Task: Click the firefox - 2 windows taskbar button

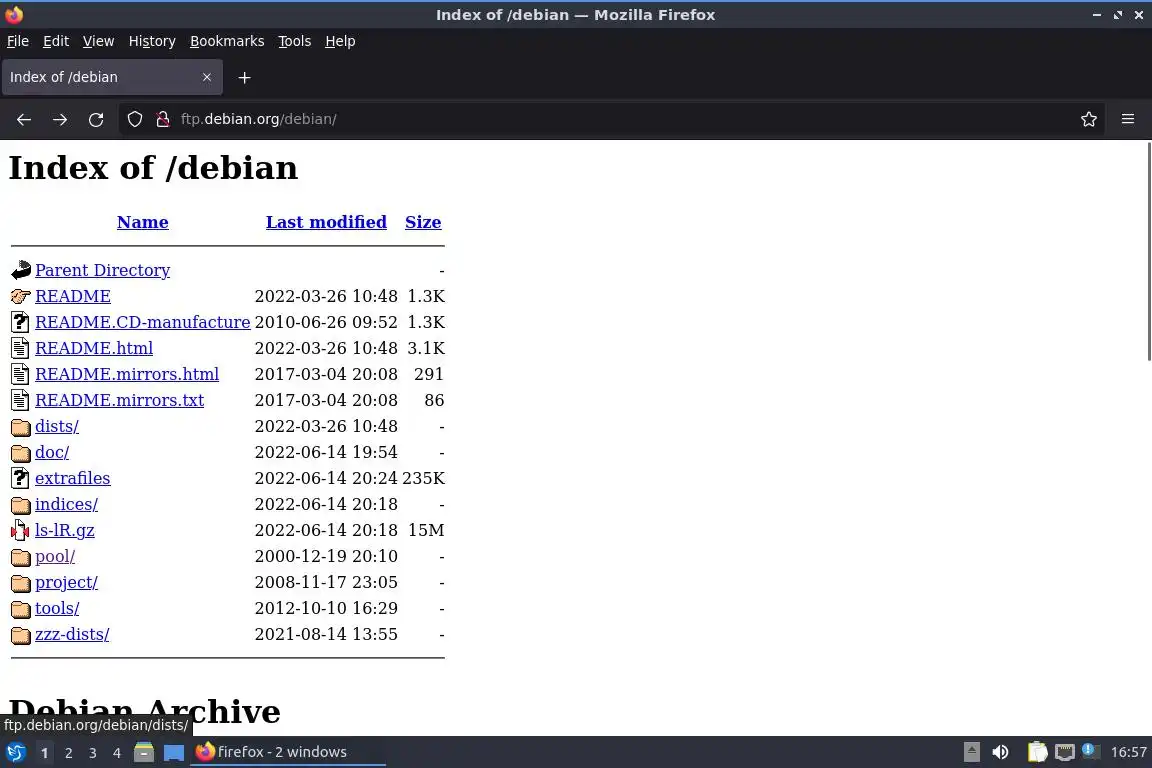Action: (x=288, y=752)
